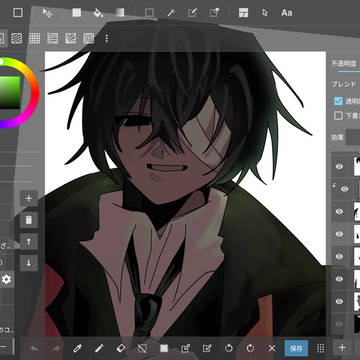Delete brush using the trash icon
The width and height of the screenshot is (360, 360).
[x=29, y=220]
